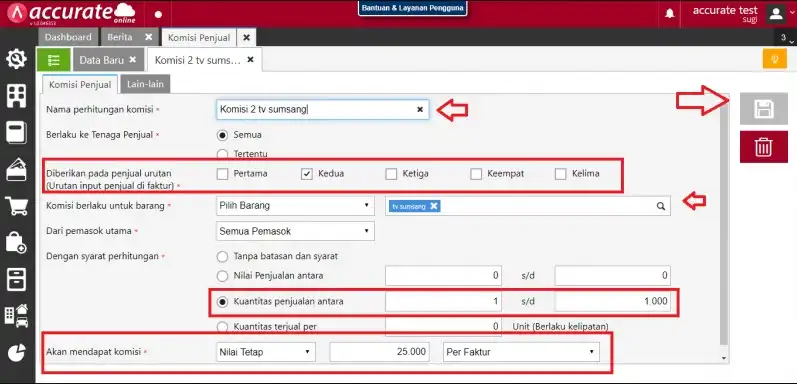The height and width of the screenshot is (384, 797).
Task: Open the Per Faktur dropdown
Action: [x=521, y=352]
